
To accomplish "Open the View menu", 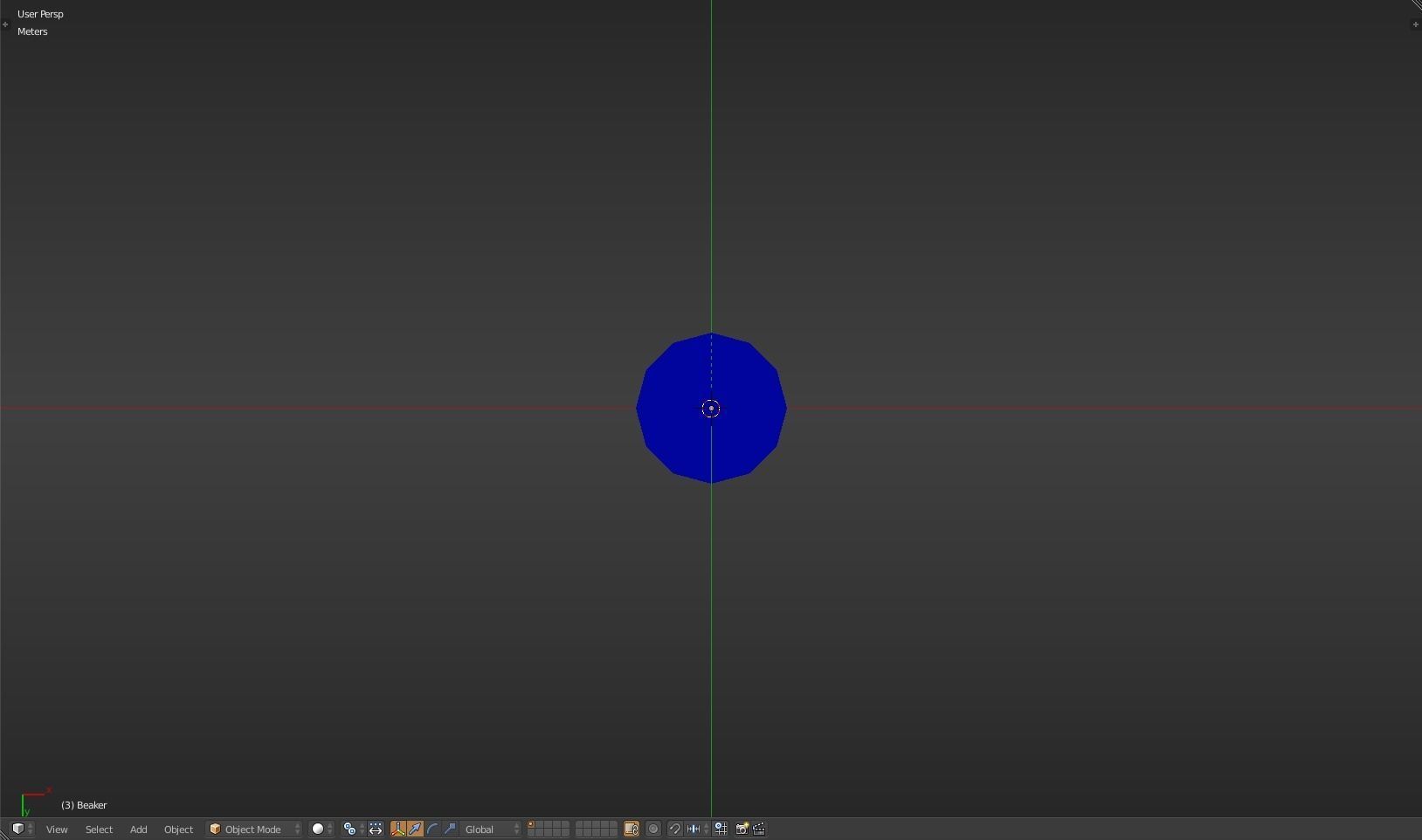I will click(x=57, y=830).
